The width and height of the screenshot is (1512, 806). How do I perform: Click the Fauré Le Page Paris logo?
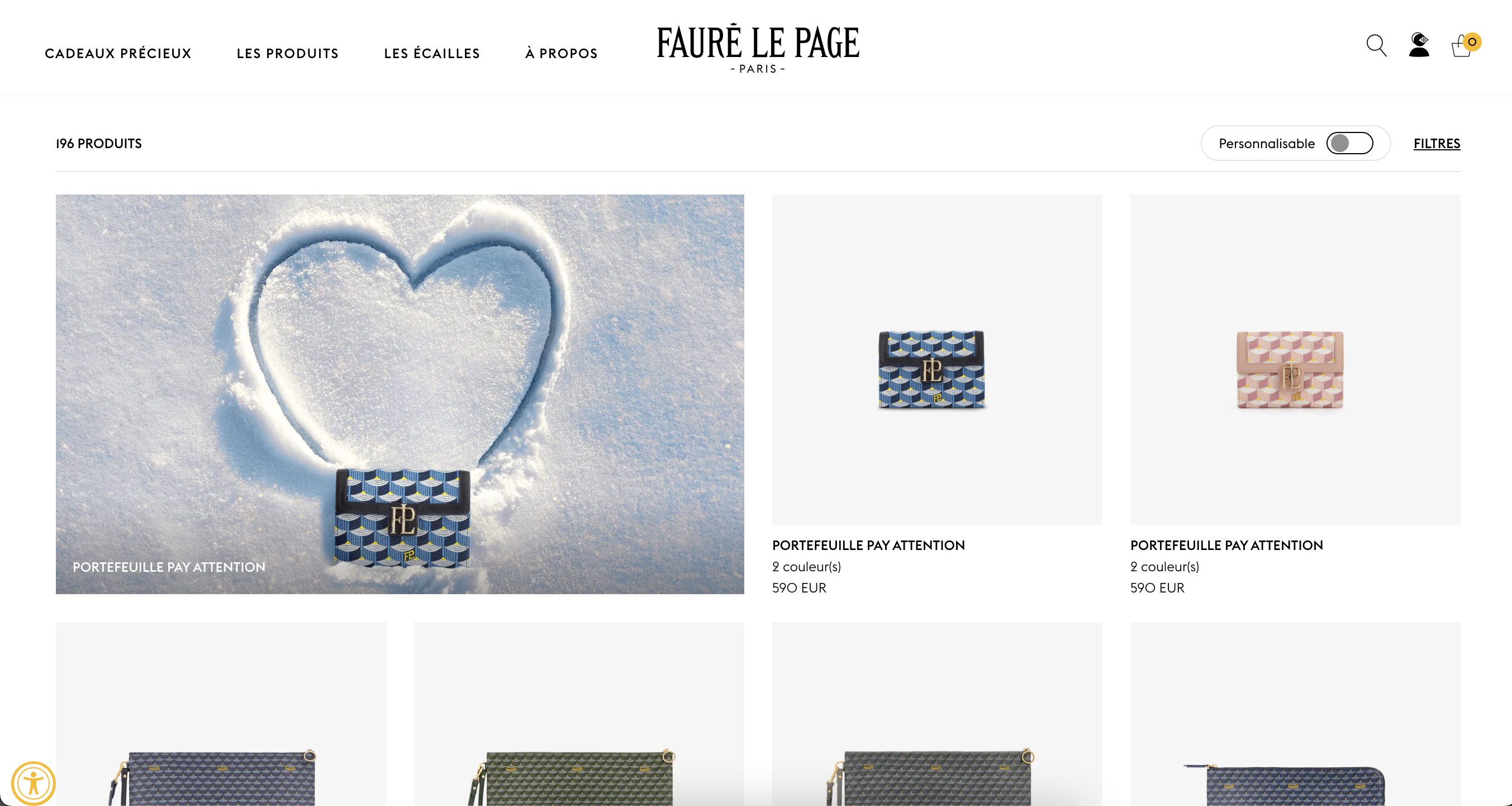coord(757,49)
